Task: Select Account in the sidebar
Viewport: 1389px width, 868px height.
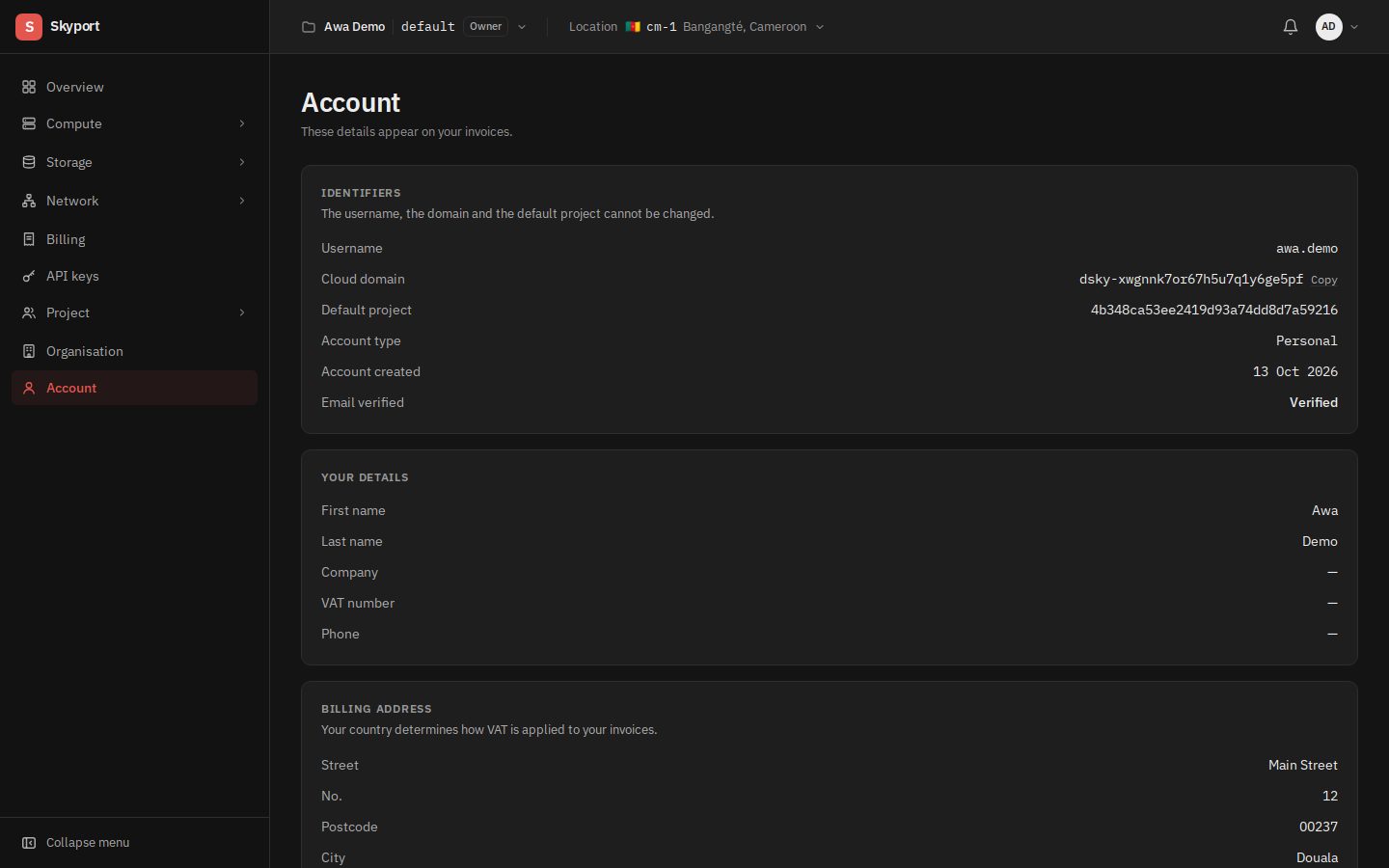Action: point(134,388)
